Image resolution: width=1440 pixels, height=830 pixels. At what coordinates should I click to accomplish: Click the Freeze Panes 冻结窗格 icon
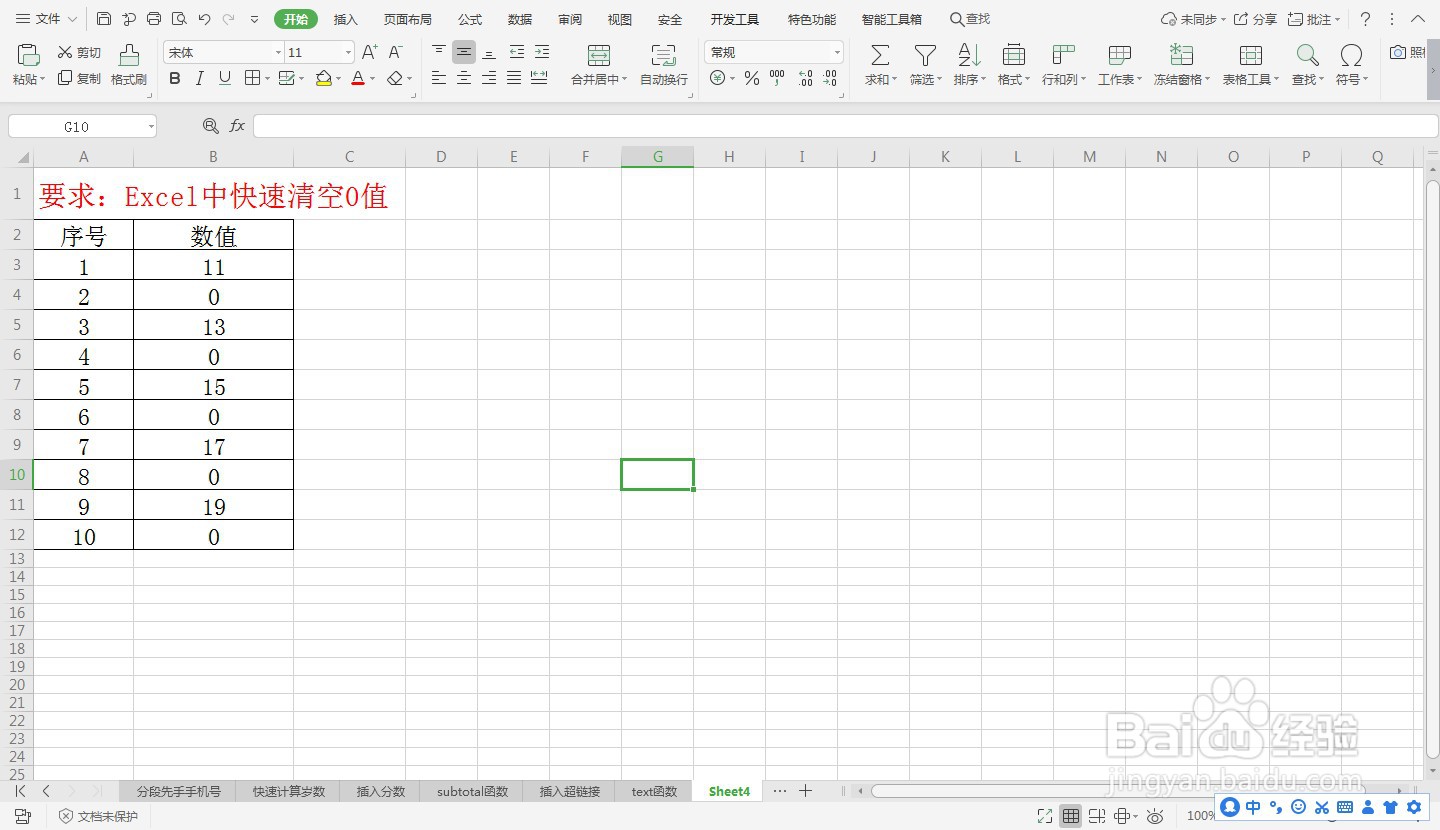1181,55
